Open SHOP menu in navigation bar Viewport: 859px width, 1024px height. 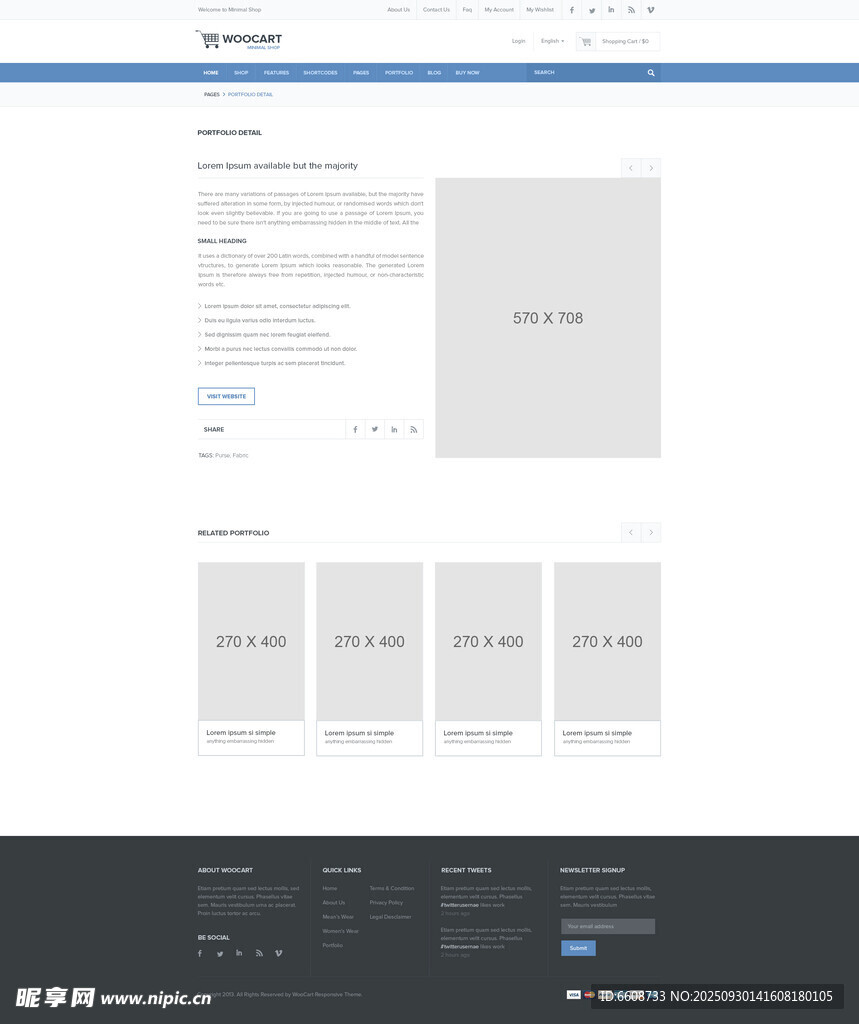[241, 72]
